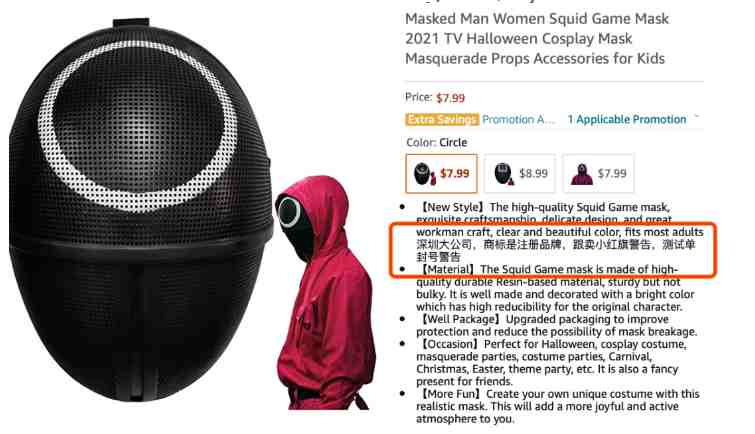Click the Well Package bullet point text
The width and height of the screenshot is (755, 434).
pyautogui.click(x=556, y=325)
